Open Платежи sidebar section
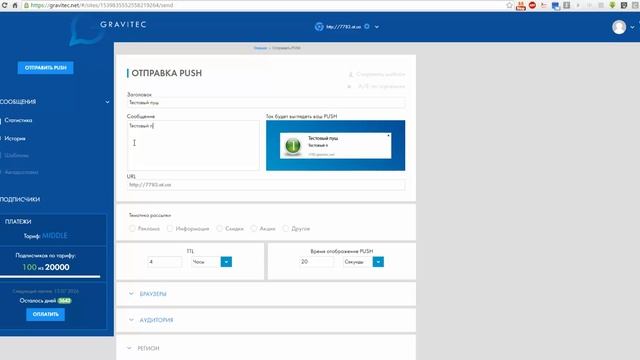The image size is (640, 360). tap(18, 222)
